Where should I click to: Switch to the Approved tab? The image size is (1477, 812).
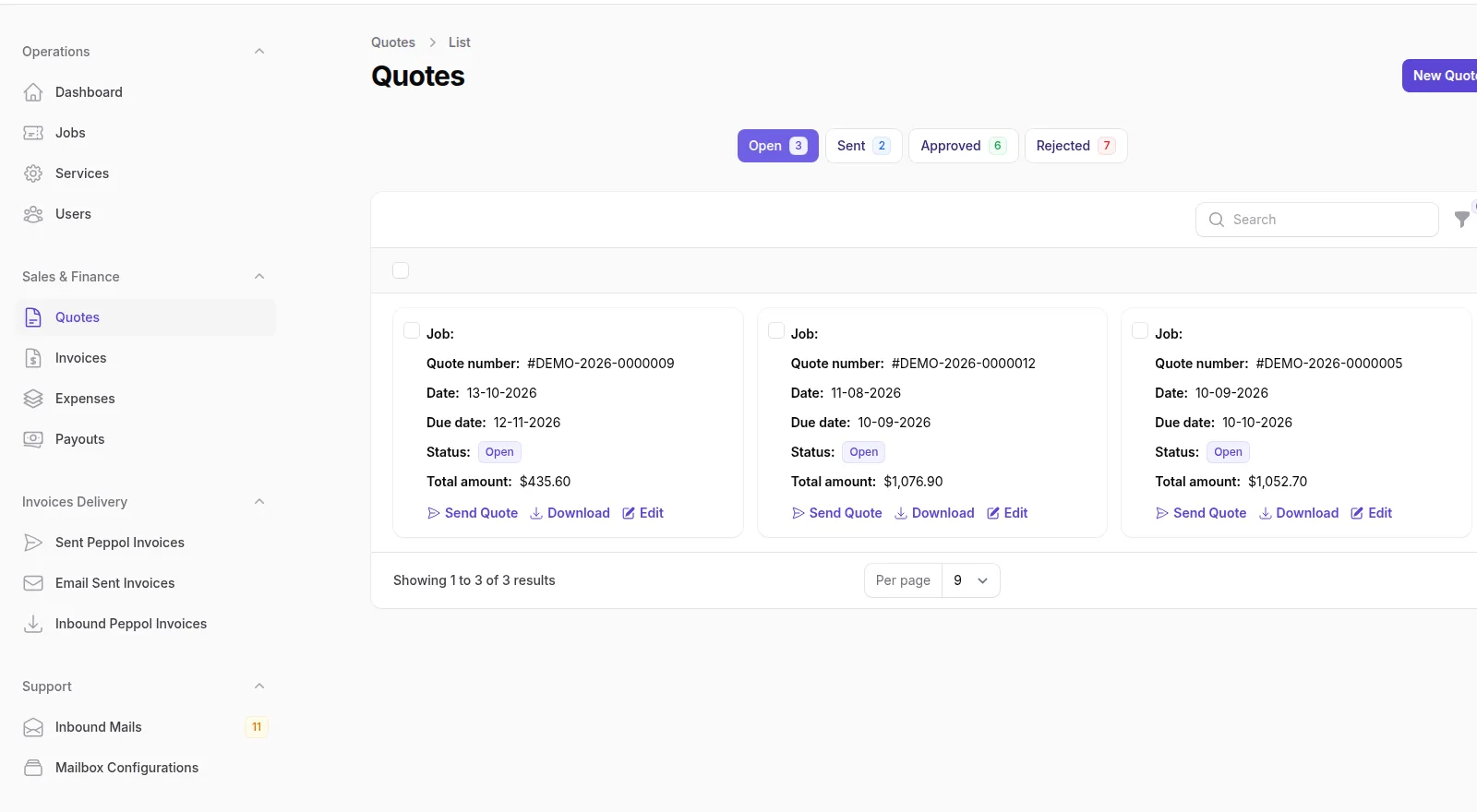pyautogui.click(x=964, y=146)
